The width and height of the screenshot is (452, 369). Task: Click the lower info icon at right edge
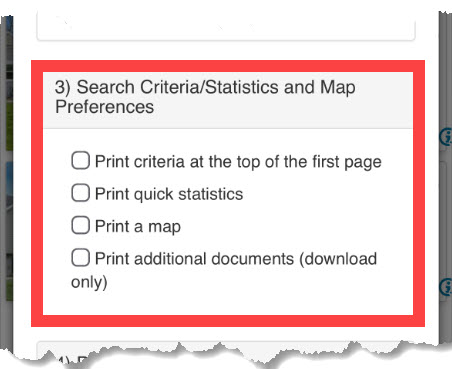[x=446, y=287]
